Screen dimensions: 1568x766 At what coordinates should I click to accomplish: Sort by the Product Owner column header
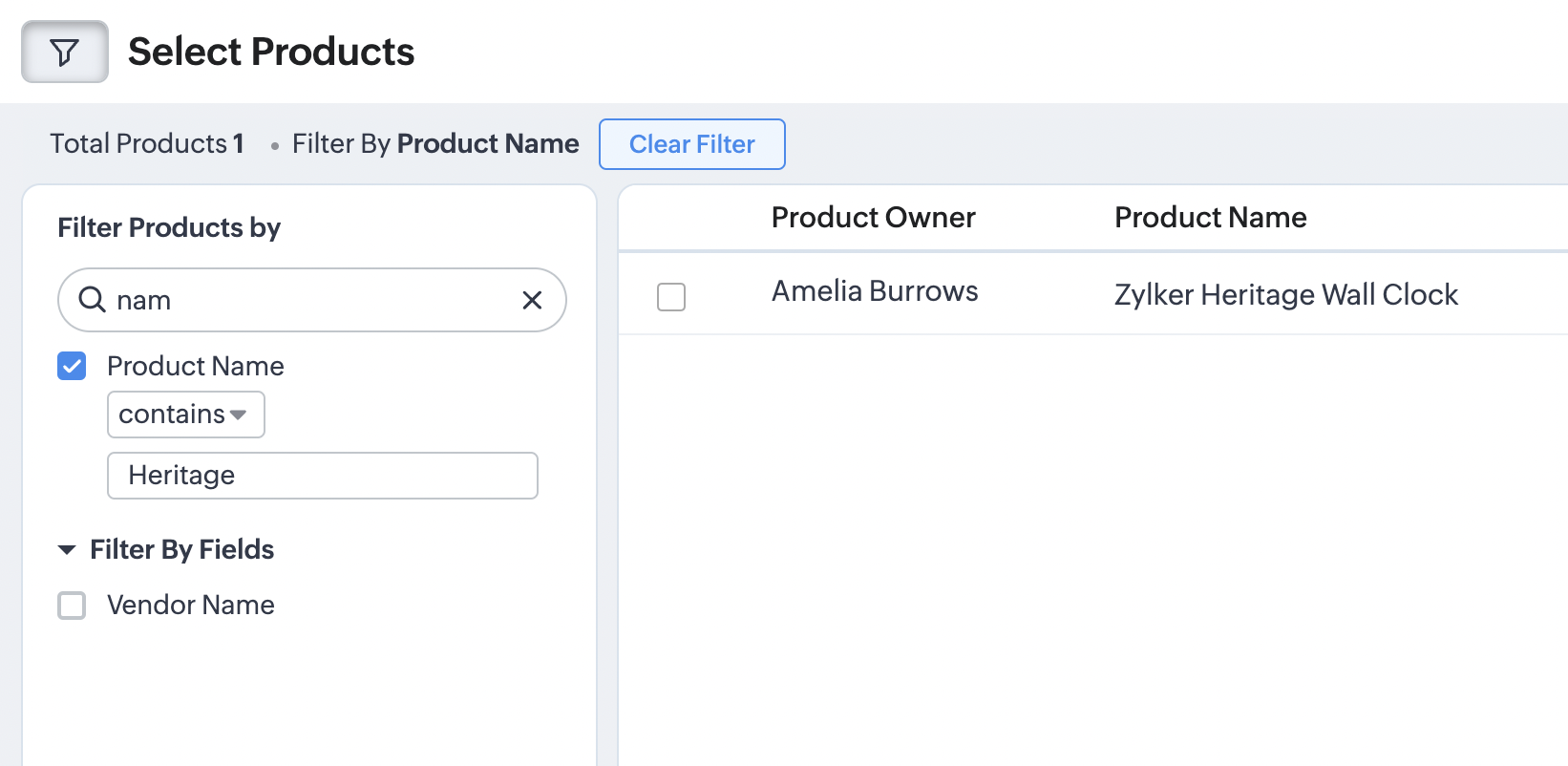[x=873, y=218]
